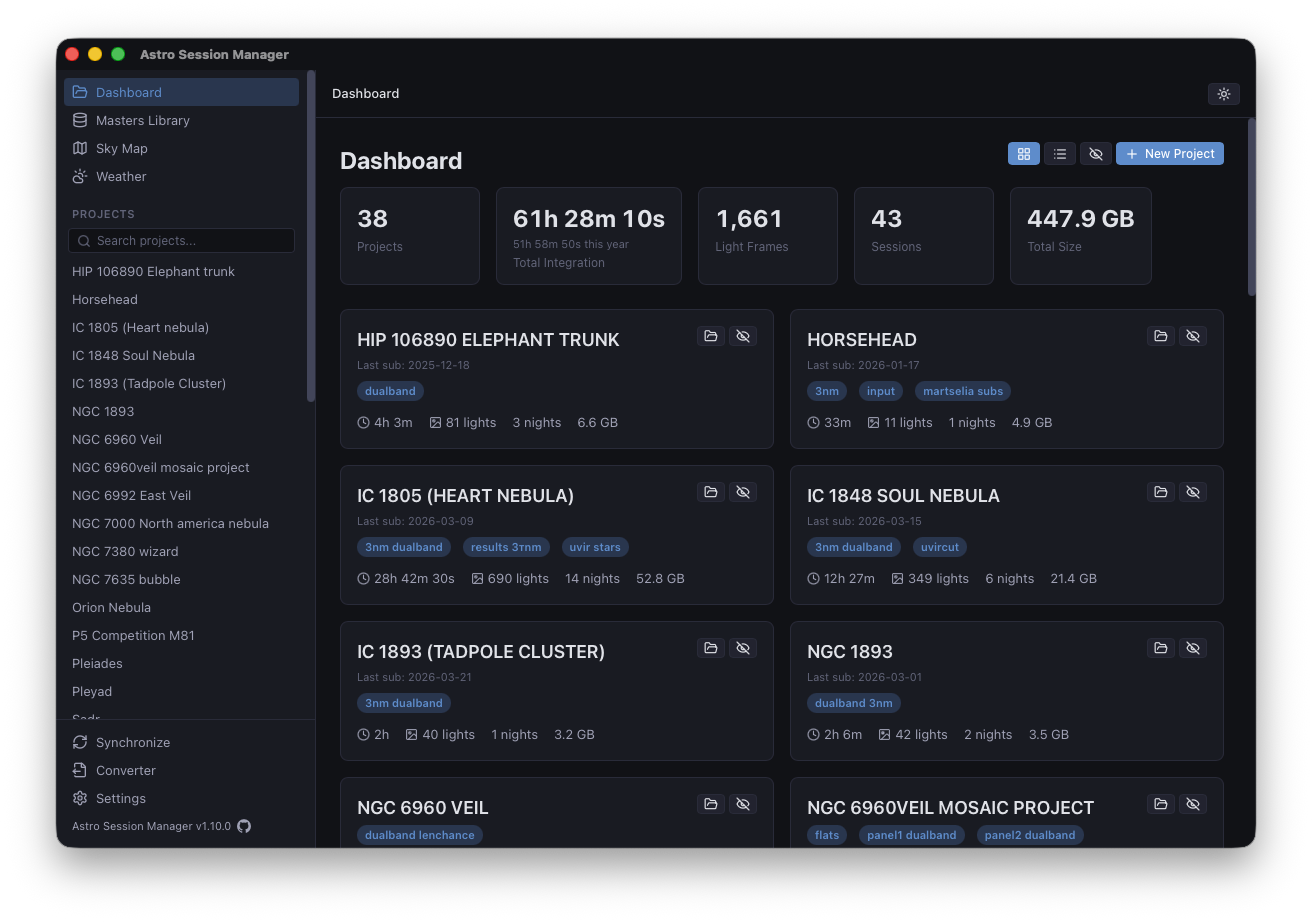Select the Orion Nebula project

(x=111, y=607)
